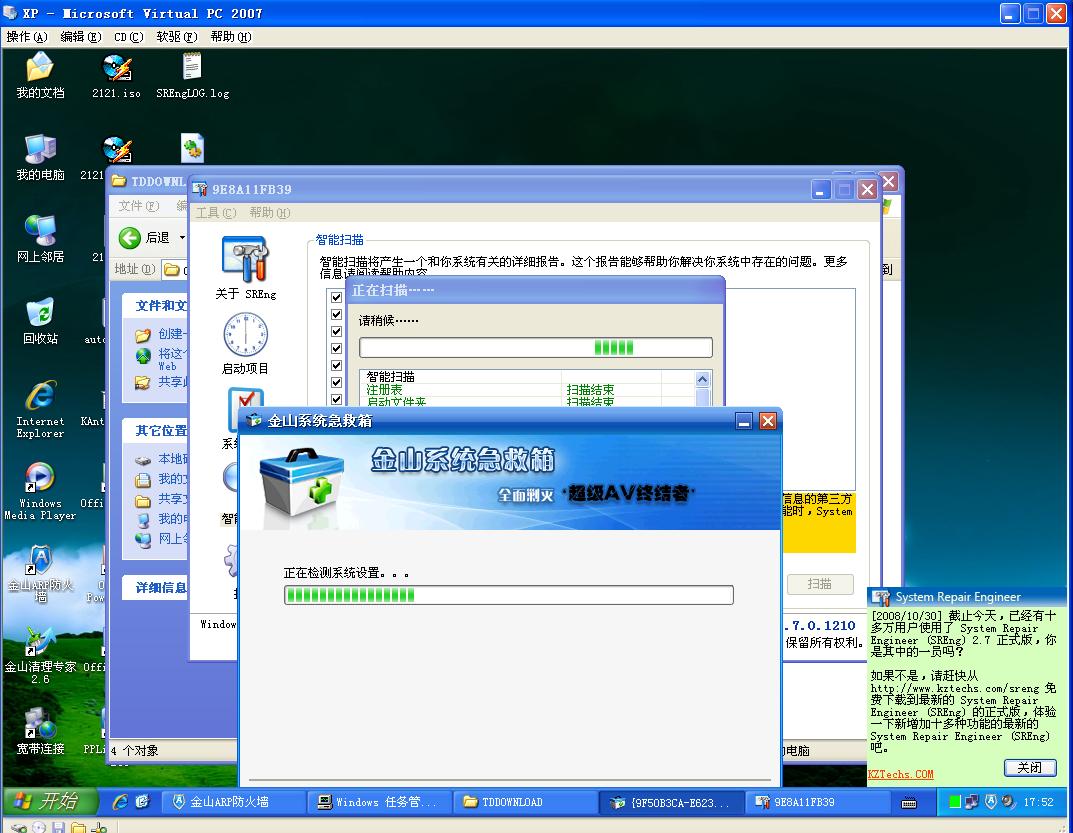Open the 帮助(H) menu in SREng window
Viewport: 1073px width, 833px height.
coord(270,213)
